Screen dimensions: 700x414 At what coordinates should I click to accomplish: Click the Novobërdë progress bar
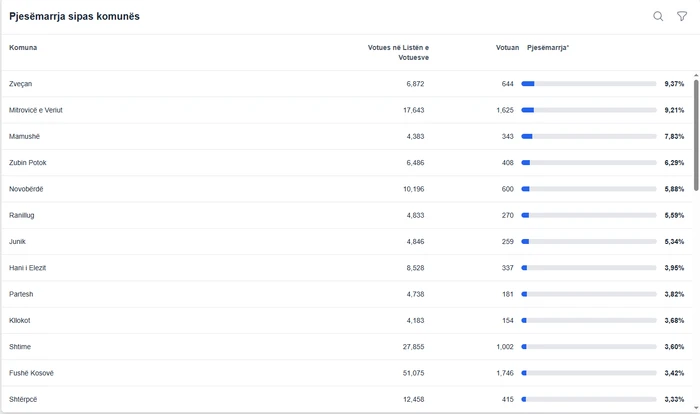click(x=588, y=189)
